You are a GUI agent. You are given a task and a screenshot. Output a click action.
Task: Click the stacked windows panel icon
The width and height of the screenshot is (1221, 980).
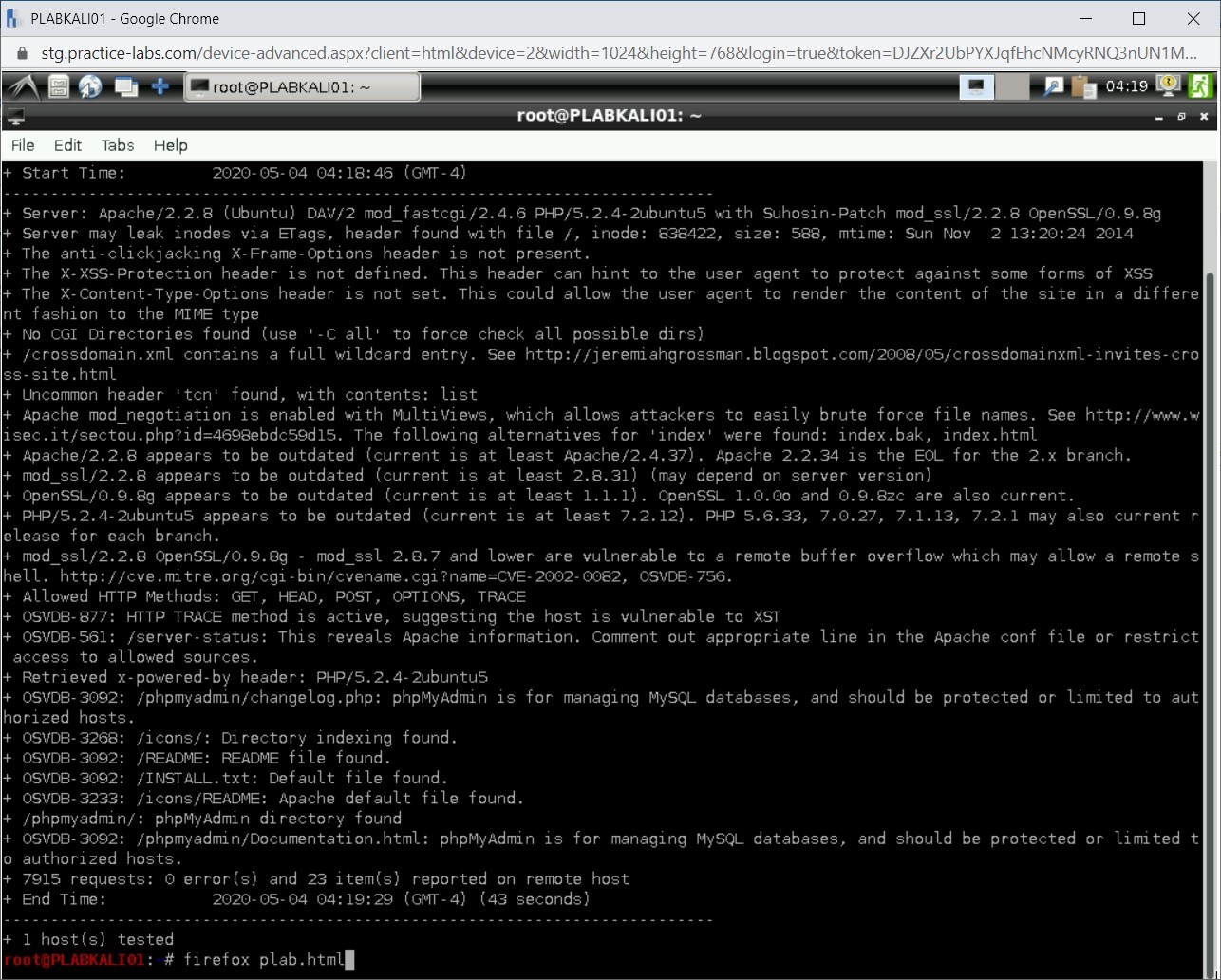(125, 87)
